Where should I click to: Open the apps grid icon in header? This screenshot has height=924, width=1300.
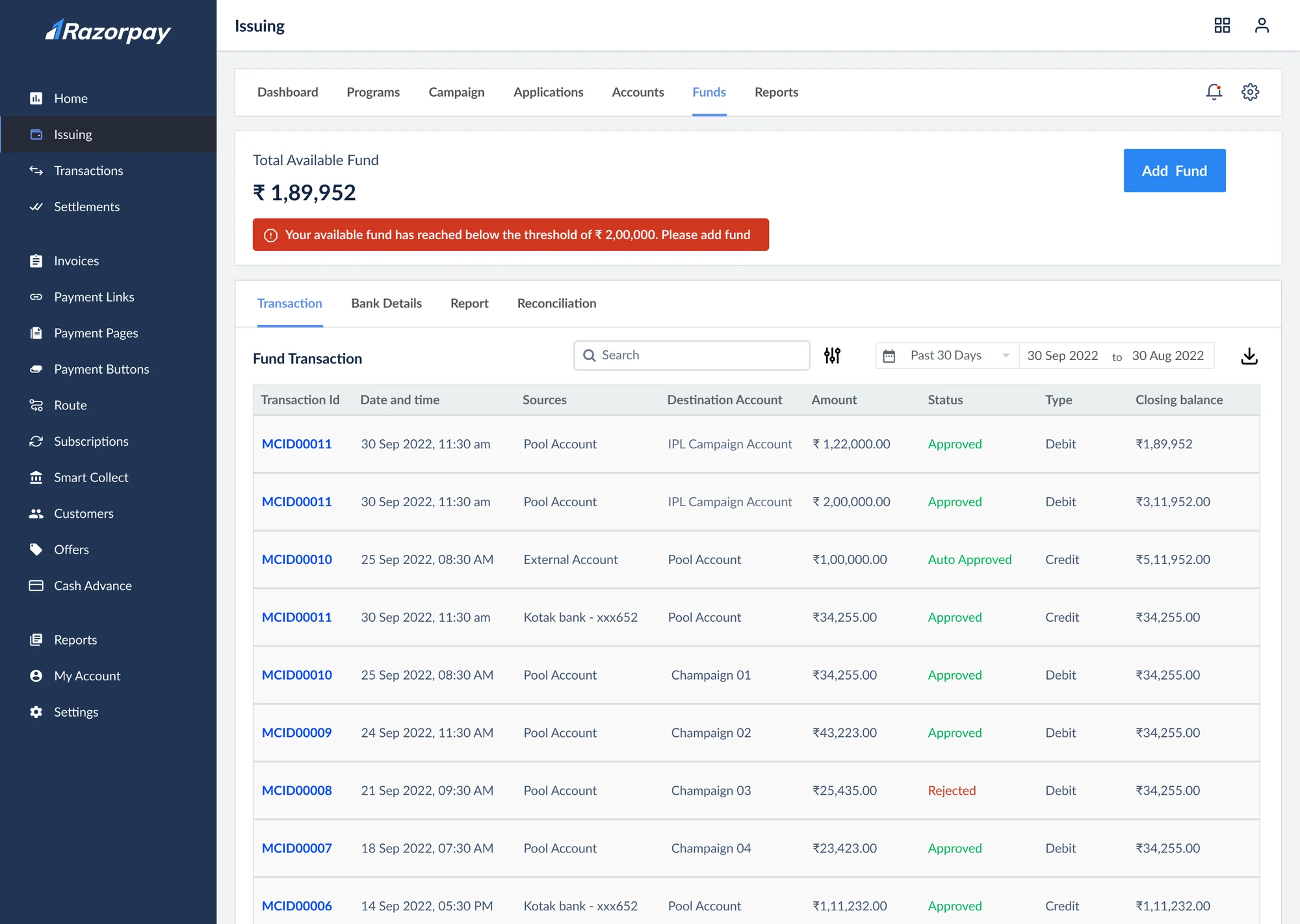click(x=1222, y=25)
